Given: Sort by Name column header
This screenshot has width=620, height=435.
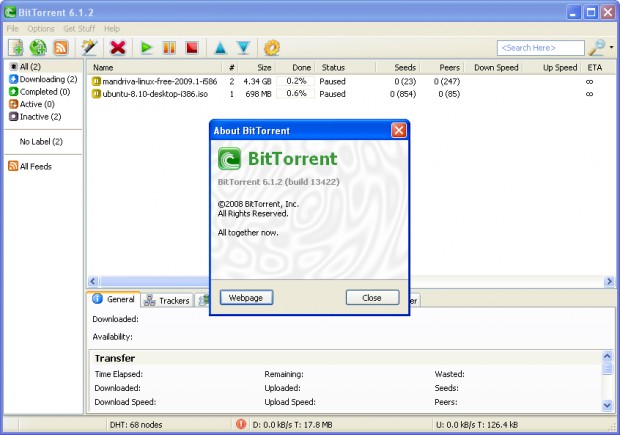Looking at the screenshot, I should [x=155, y=68].
